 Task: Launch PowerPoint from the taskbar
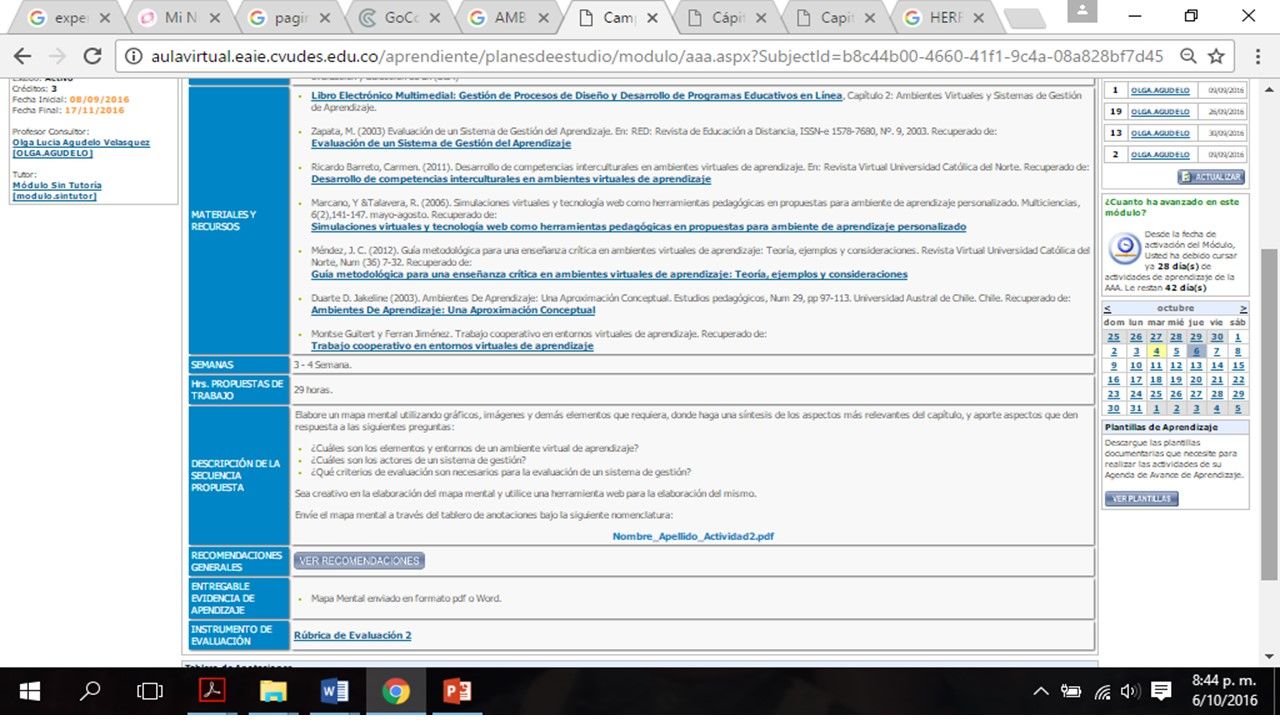[456, 691]
